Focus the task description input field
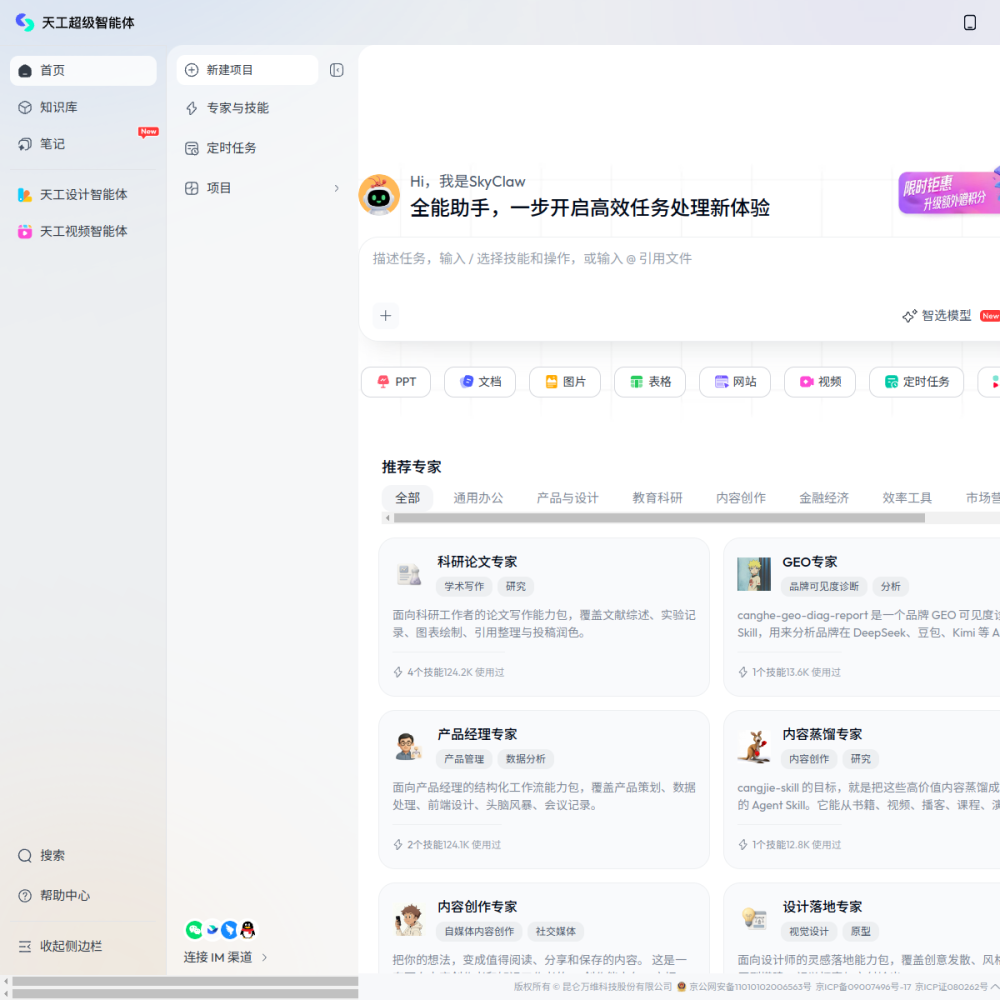Image resolution: width=1000 pixels, height=1000 pixels. coord(679,259)
